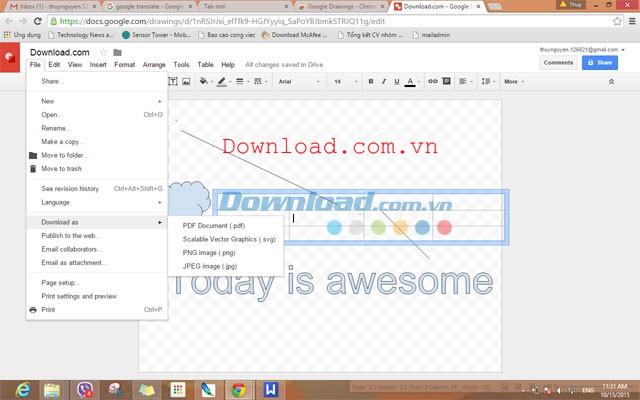Click the Comments button

(x=558, y=62)
